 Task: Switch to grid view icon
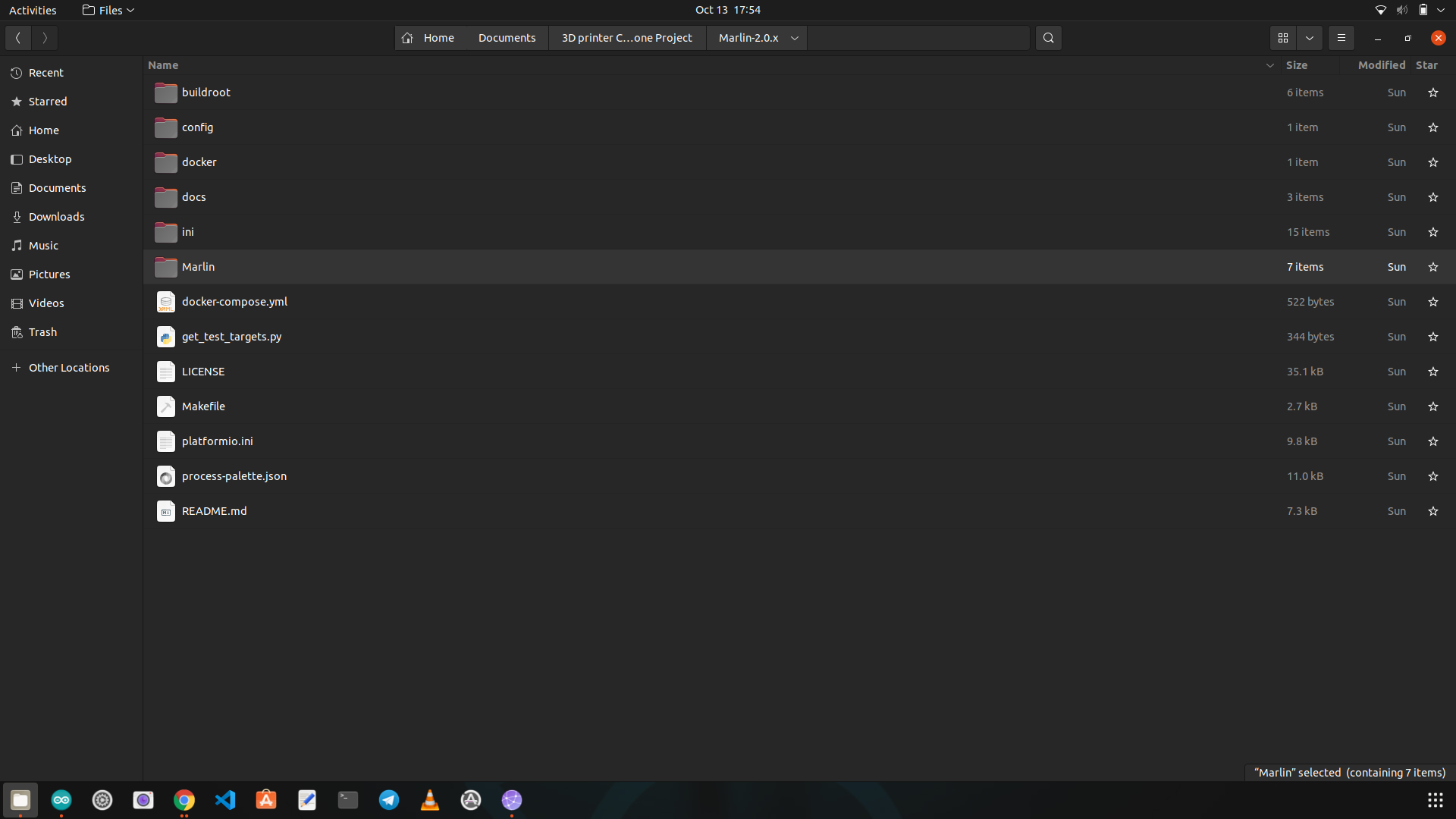pyautogui.click(x=1283, y=38)
